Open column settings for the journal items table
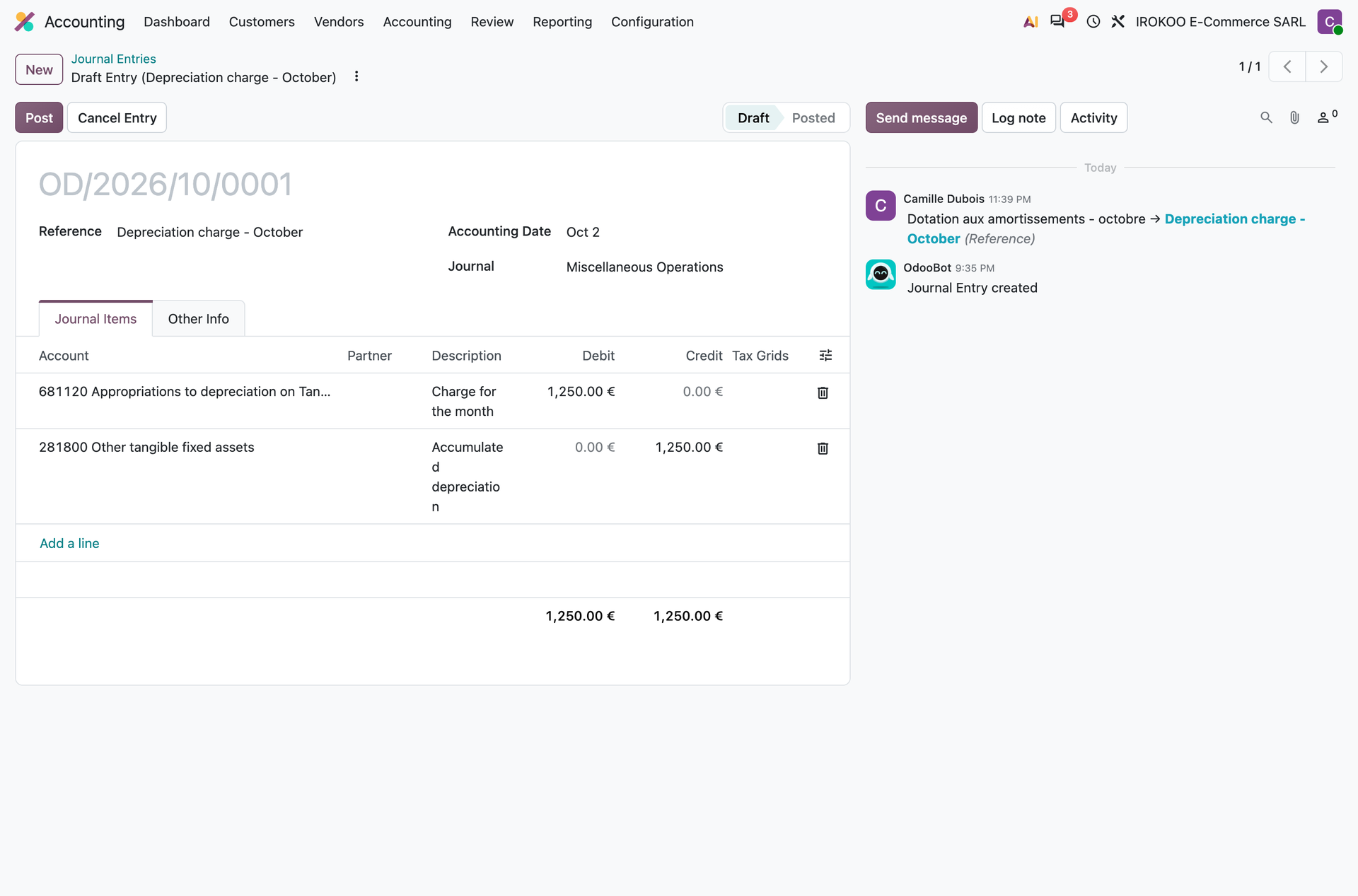Viewport: 1358px width, 896px height. click(825, 355)
